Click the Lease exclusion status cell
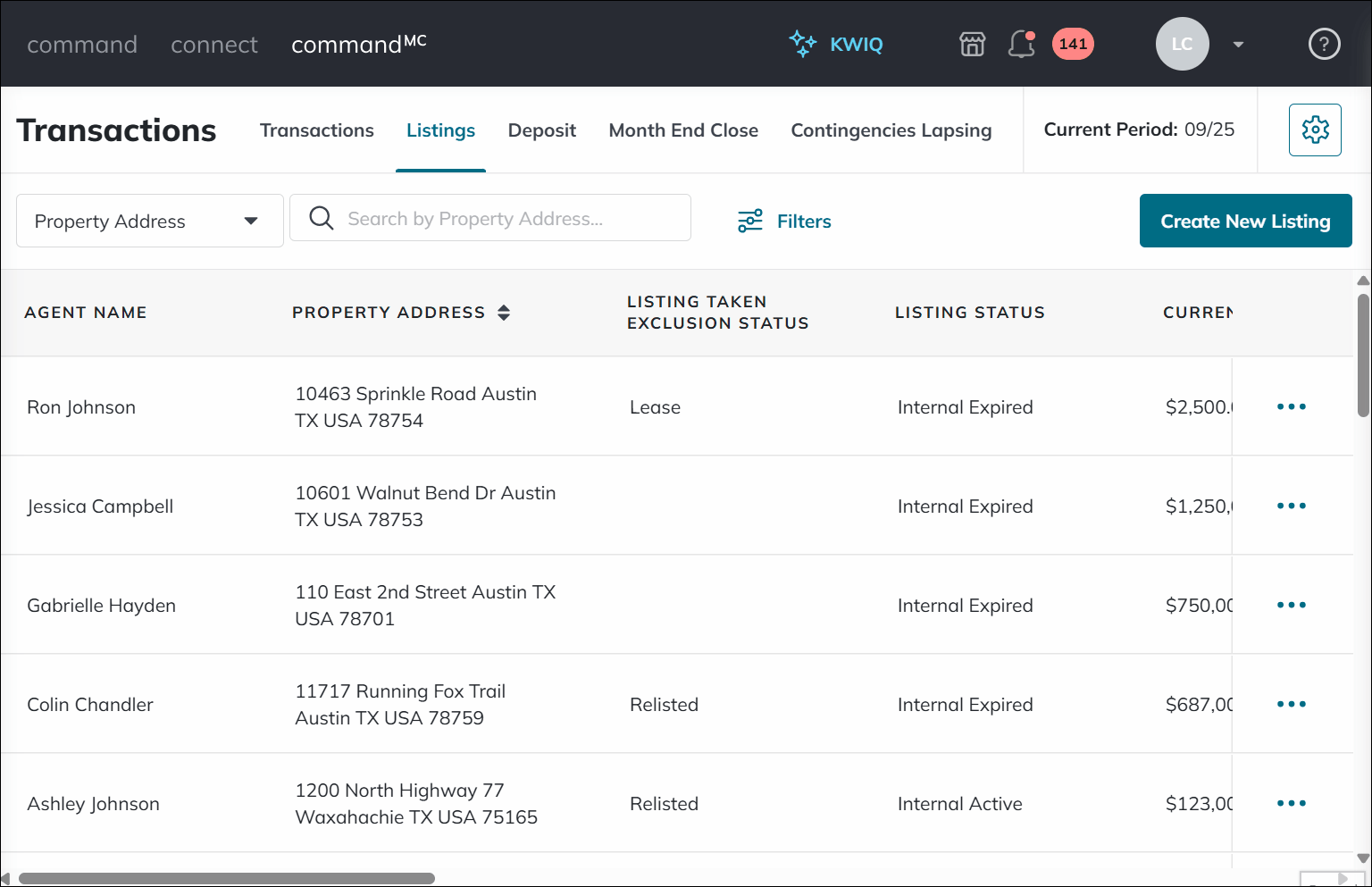 coord(655,407)
